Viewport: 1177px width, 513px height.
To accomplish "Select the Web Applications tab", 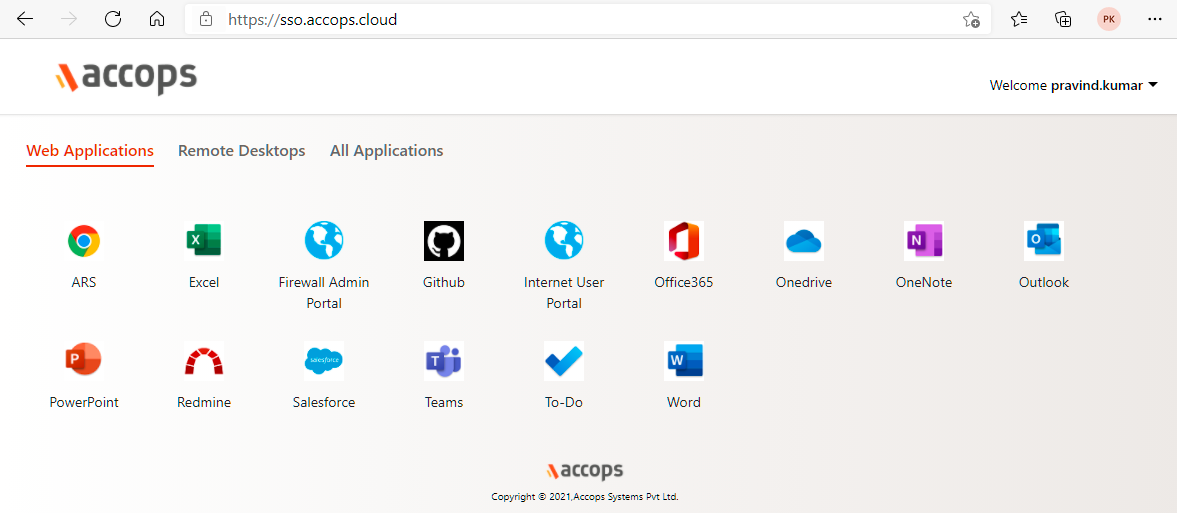I will pyautogui.click(x=90, y=151).
